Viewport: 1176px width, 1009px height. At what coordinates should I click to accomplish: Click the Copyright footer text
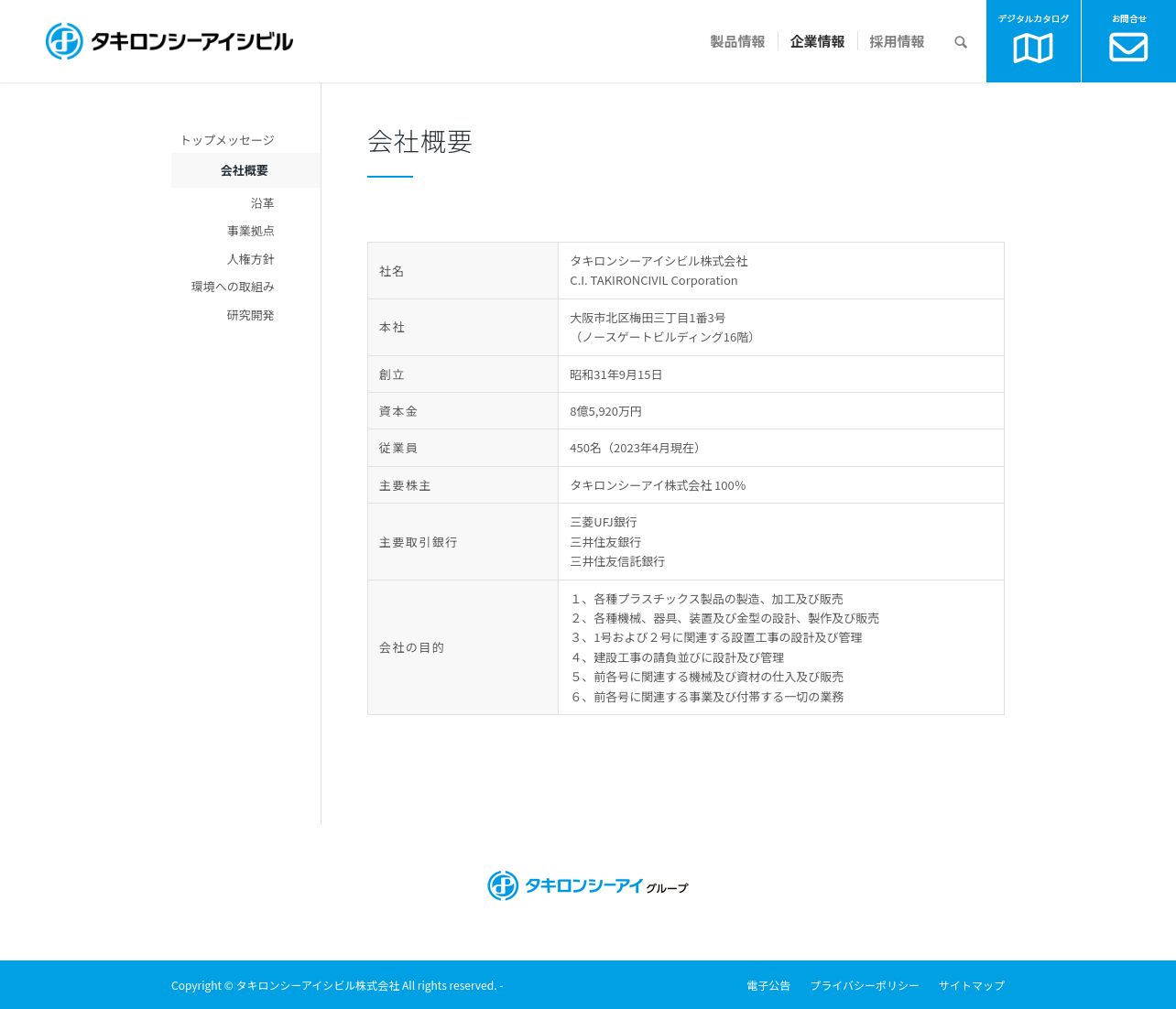point(337,985)
